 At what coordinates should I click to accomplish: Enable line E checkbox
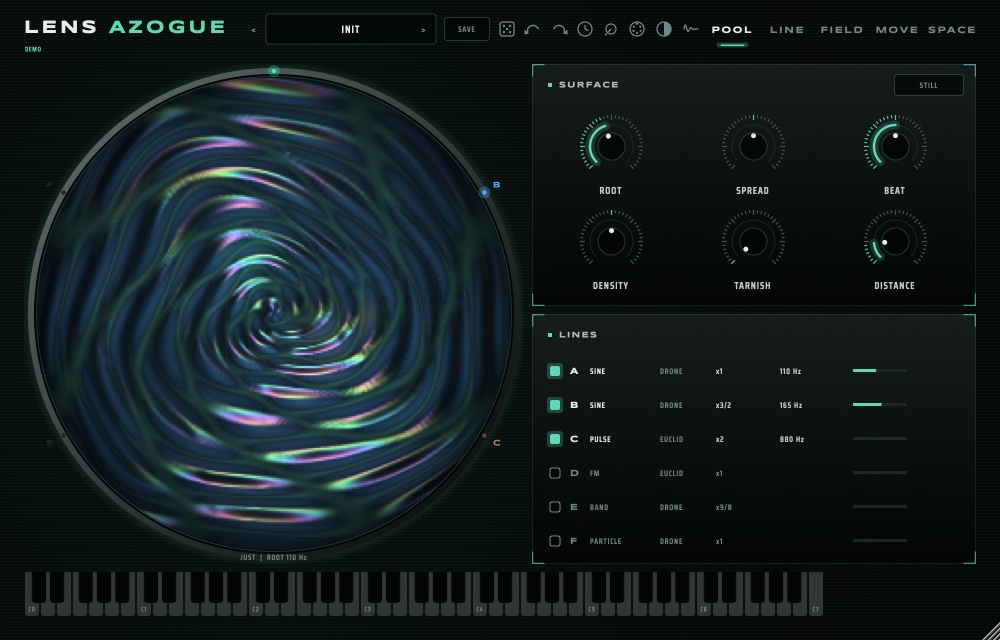pyautogui.click(x=555, y=507)
